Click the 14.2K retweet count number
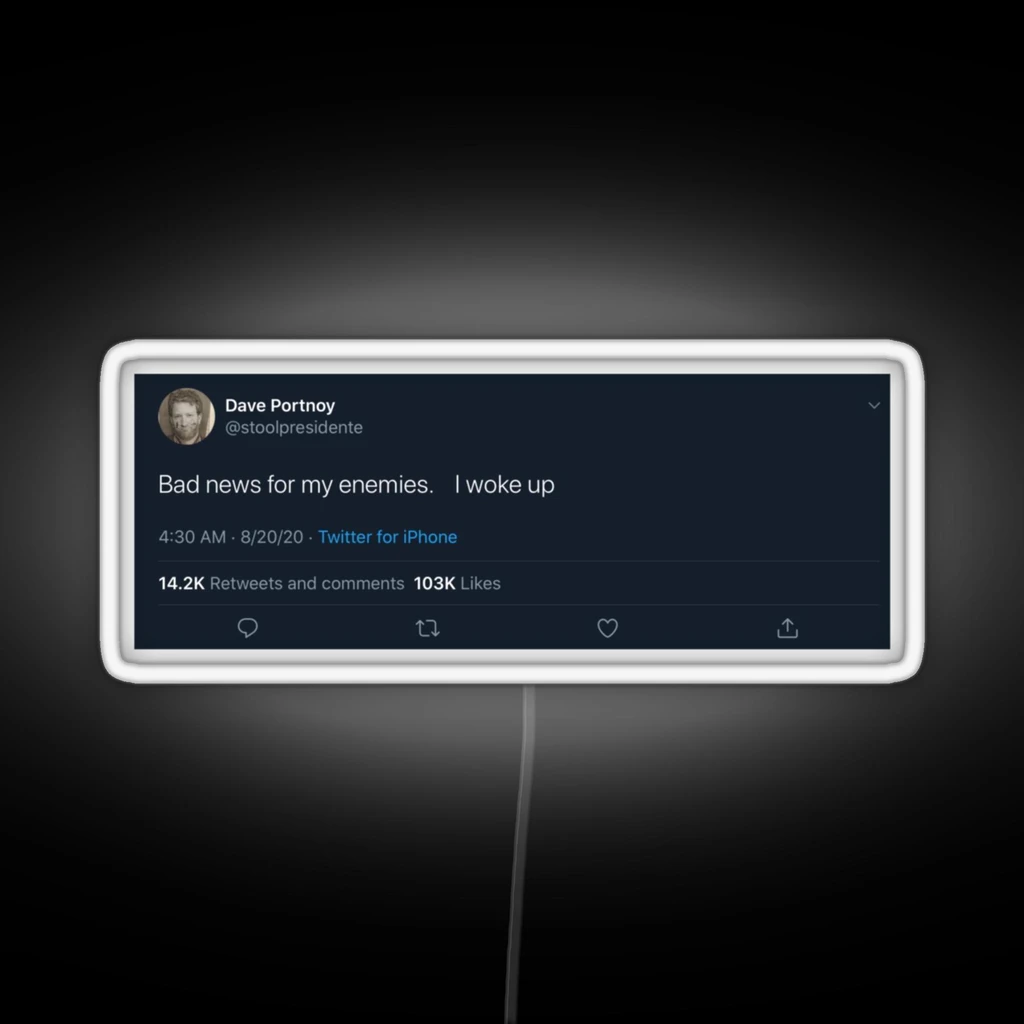The image size is (1024, 1024). 182,583
